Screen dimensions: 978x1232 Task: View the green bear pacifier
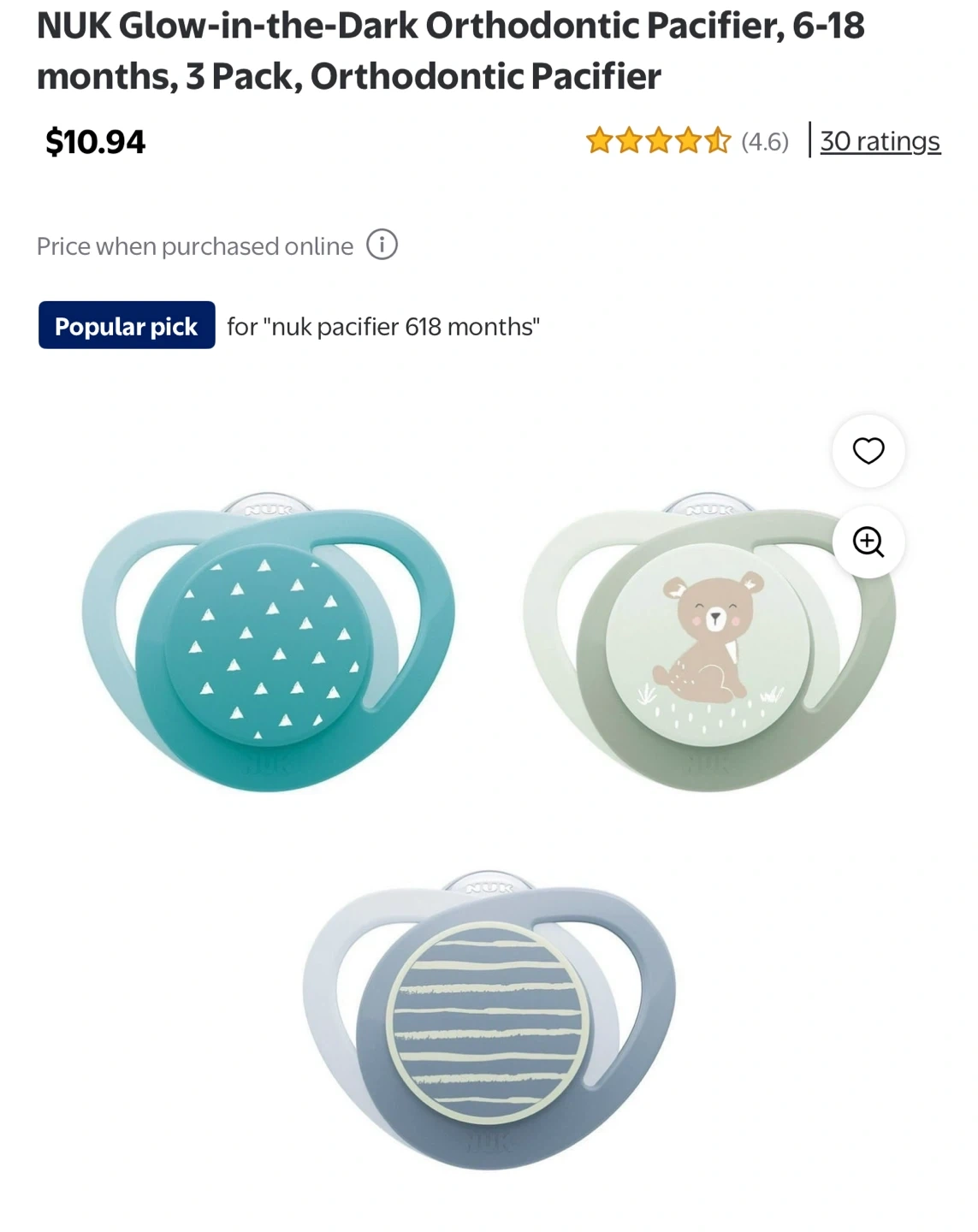pos(709,642)
